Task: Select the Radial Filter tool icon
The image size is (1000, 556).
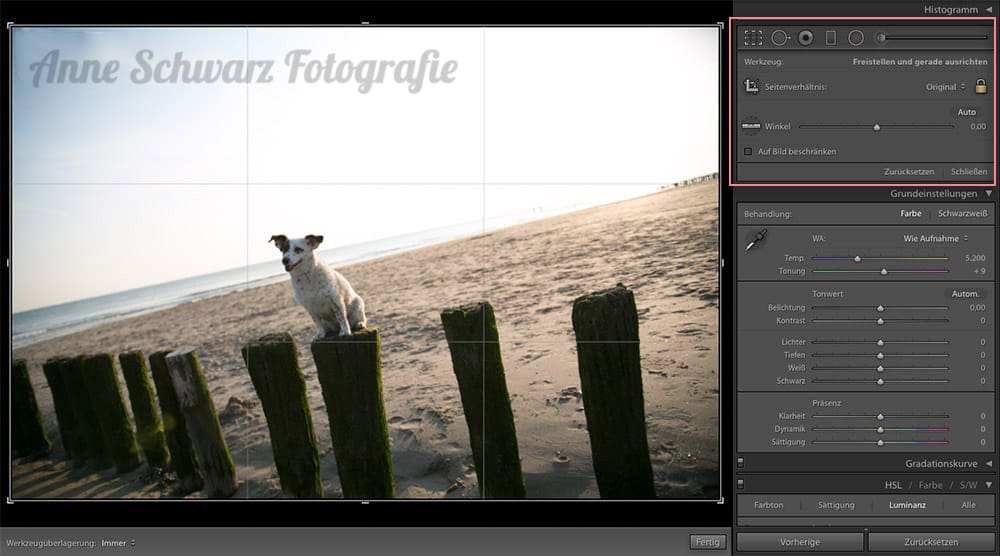Action: coord(856,38)
